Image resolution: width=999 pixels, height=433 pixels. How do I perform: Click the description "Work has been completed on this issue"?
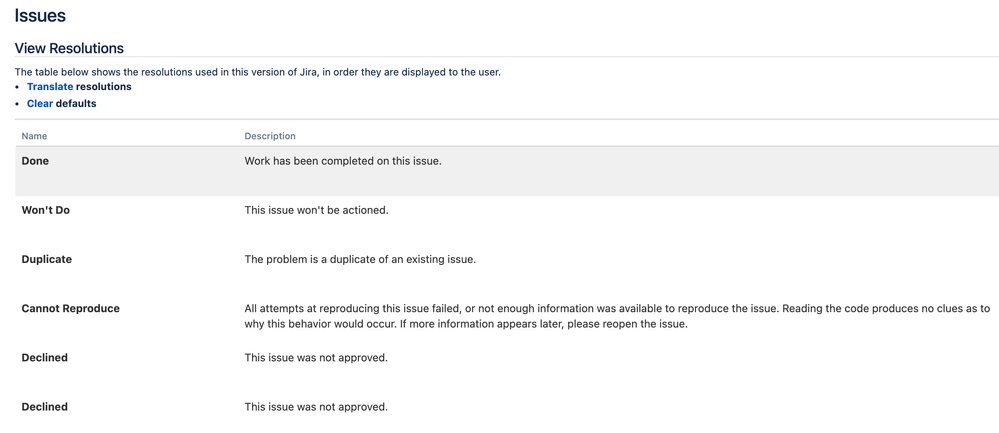(343, 161)
